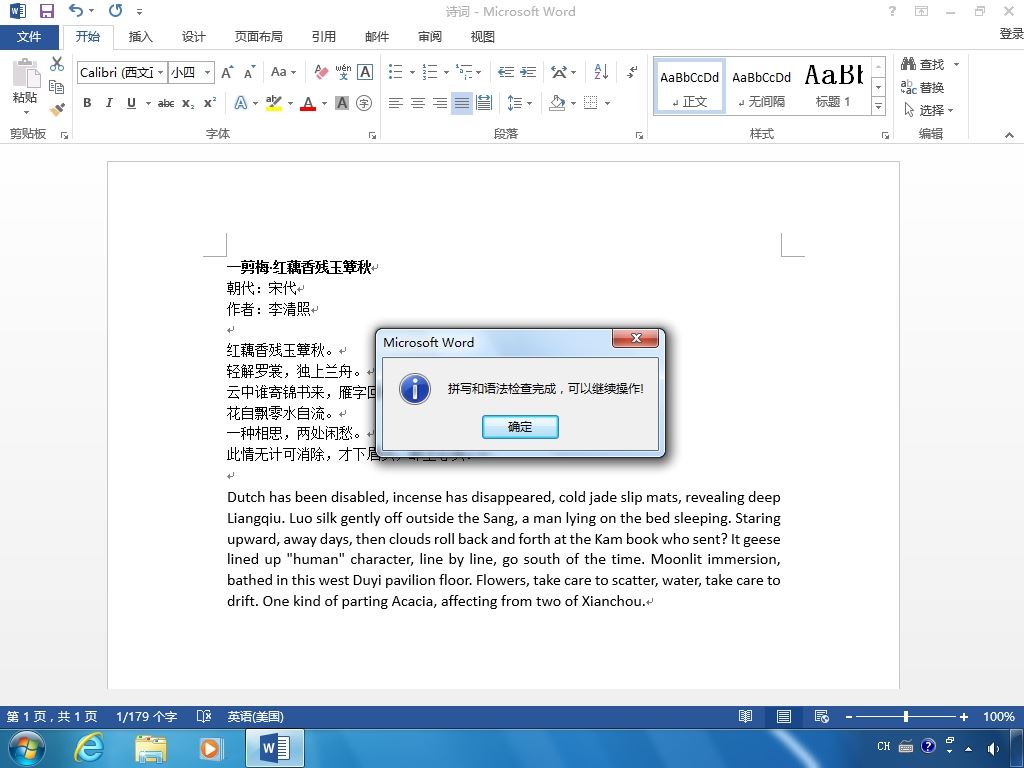Image resolution: width=1024 pixels, height=768 pixels.
Task: Click the redo/repeat arrow icon
Action: pyautogui.click(x=116, y=10)
